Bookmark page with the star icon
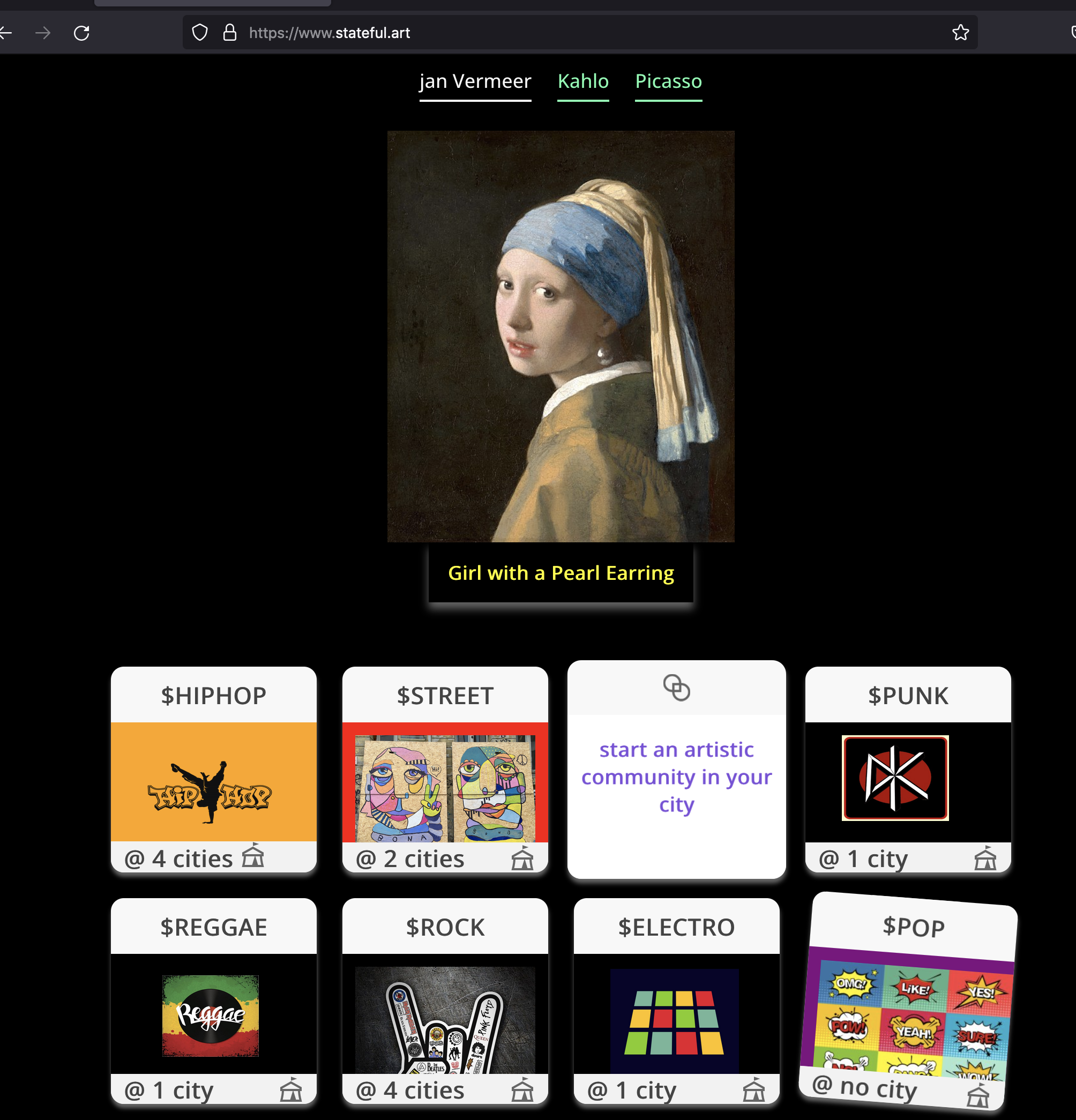 pos(961,33)
